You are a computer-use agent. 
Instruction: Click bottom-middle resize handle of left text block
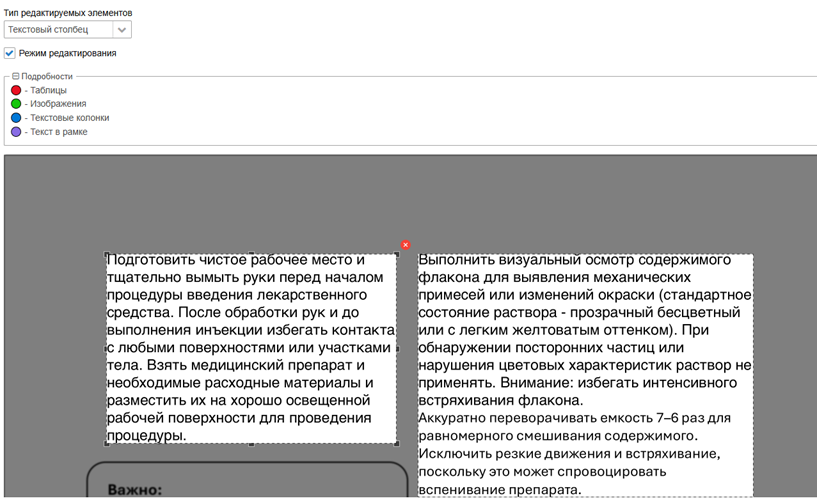(252, 445)
